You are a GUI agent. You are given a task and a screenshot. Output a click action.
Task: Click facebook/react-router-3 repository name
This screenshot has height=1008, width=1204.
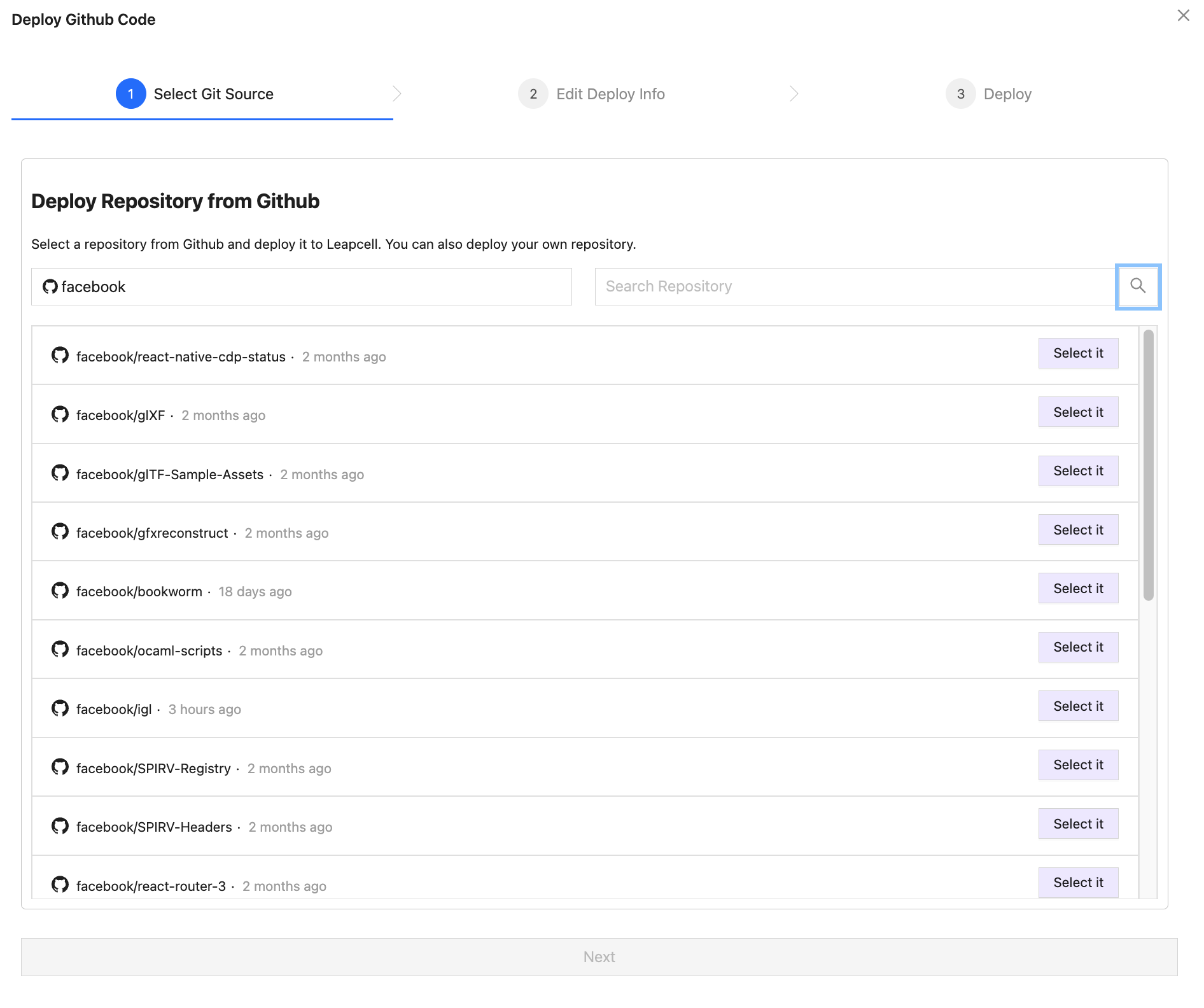click(151, 886)
